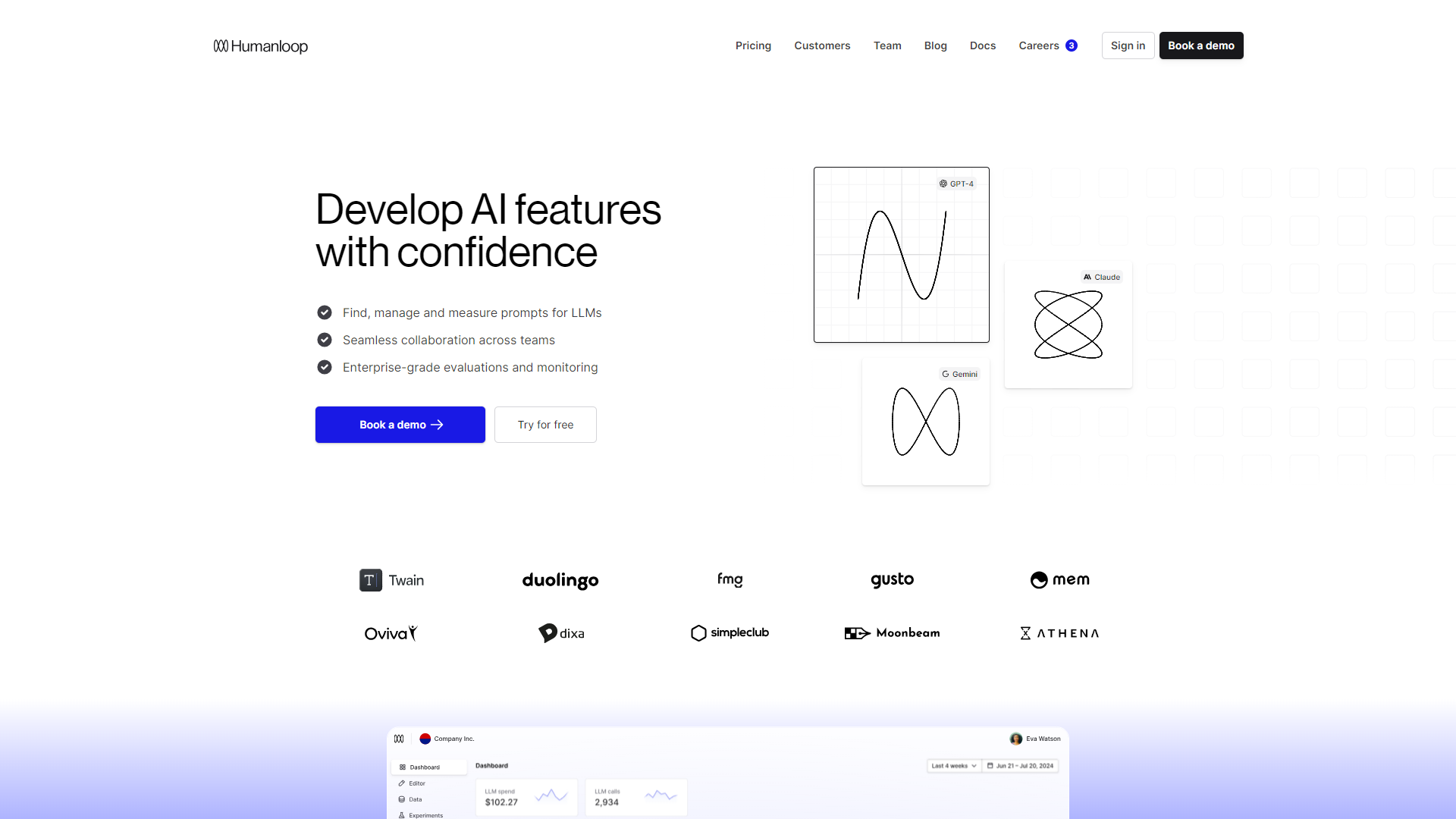This screenshot has width=1456, height=819.
Task: Select the Blog menu item
Action: coord(935,45)
